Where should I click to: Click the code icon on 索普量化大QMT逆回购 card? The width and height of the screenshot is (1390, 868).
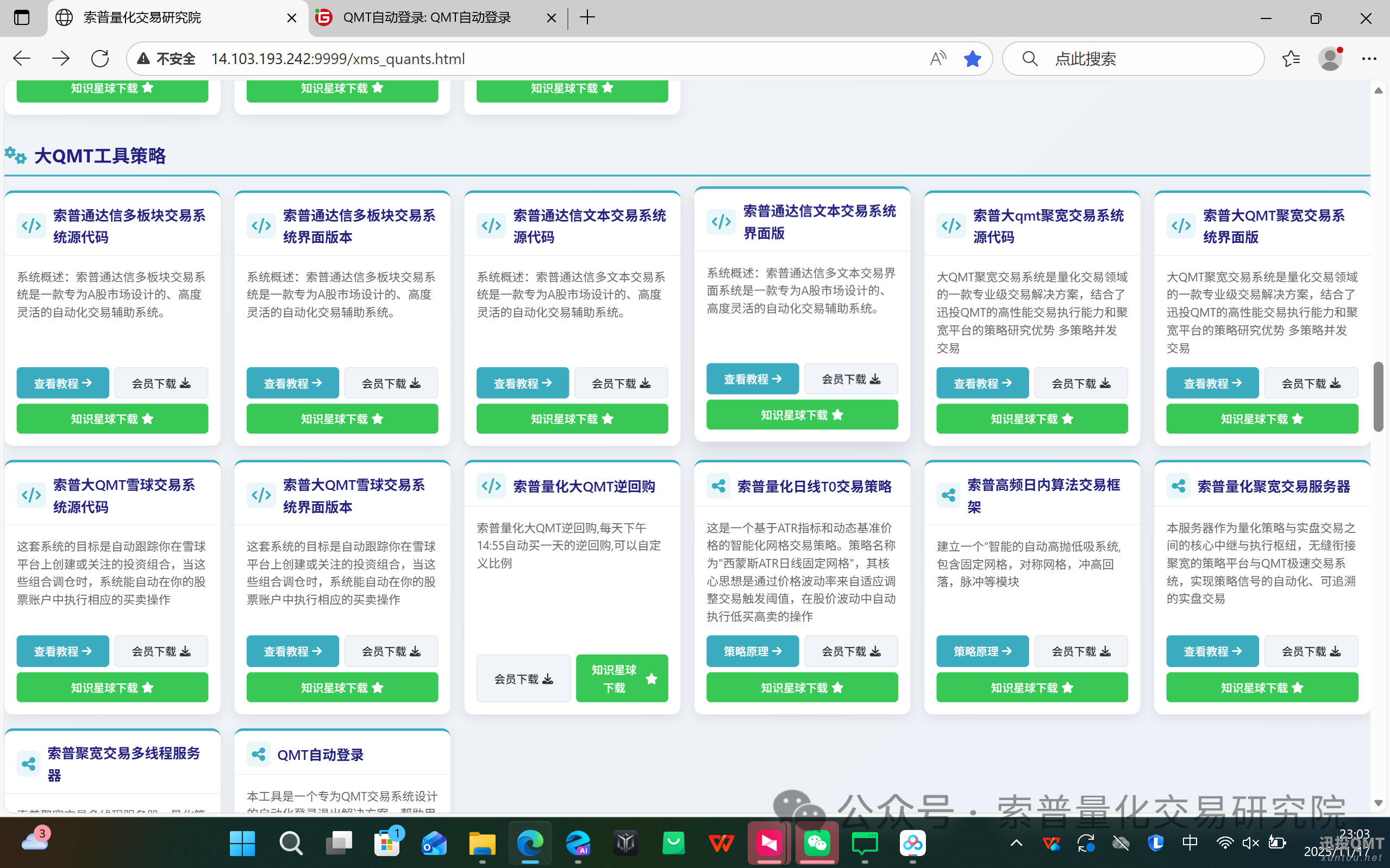click(x=491, y=486)
